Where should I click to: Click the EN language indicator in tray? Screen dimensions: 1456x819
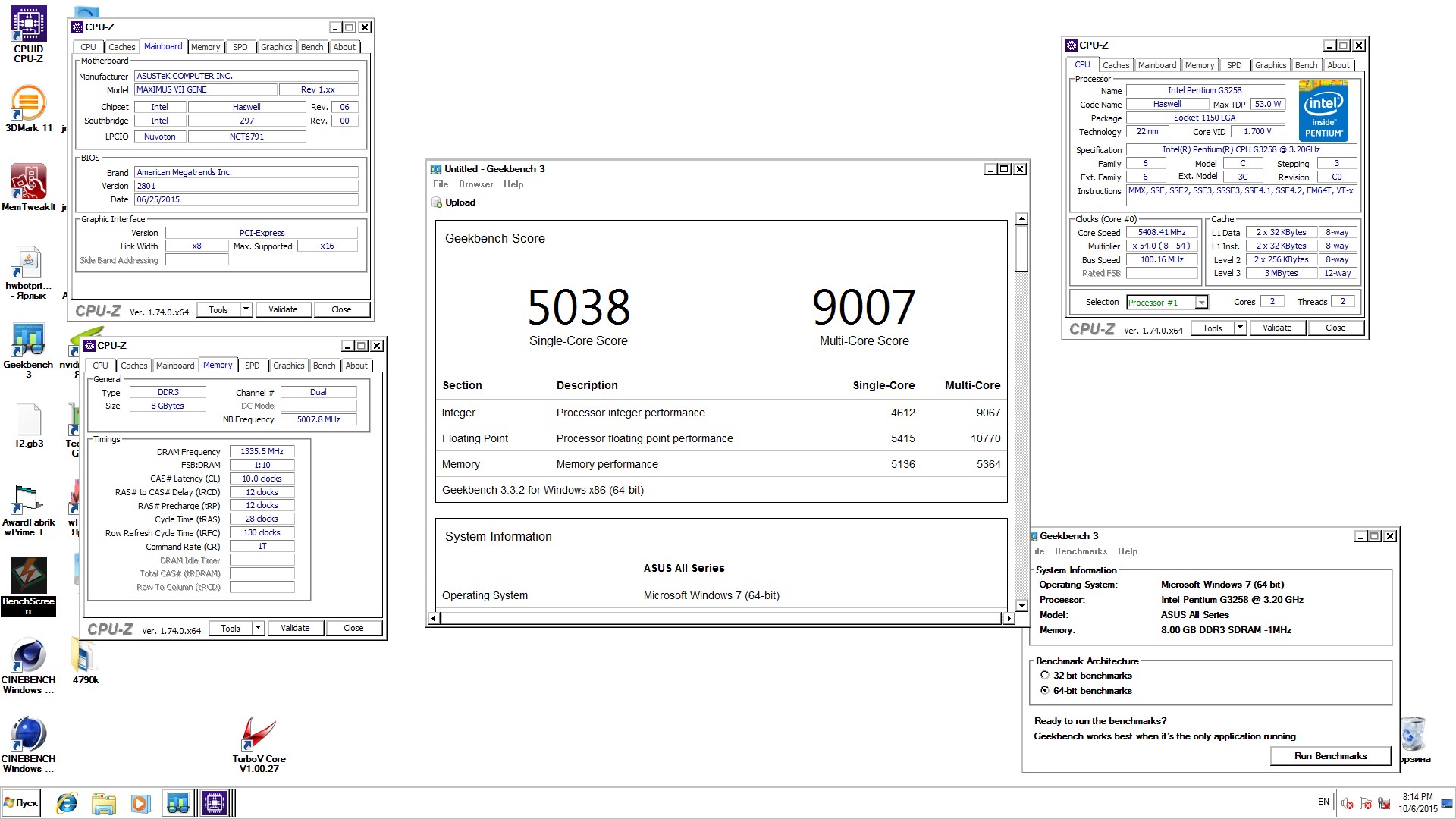[x=1323, y=802]
